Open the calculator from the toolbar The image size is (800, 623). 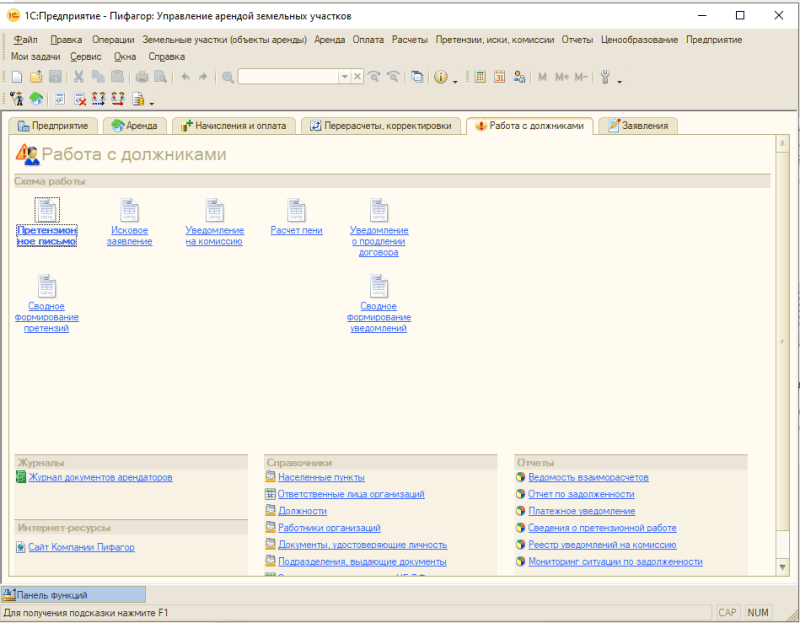480,77
